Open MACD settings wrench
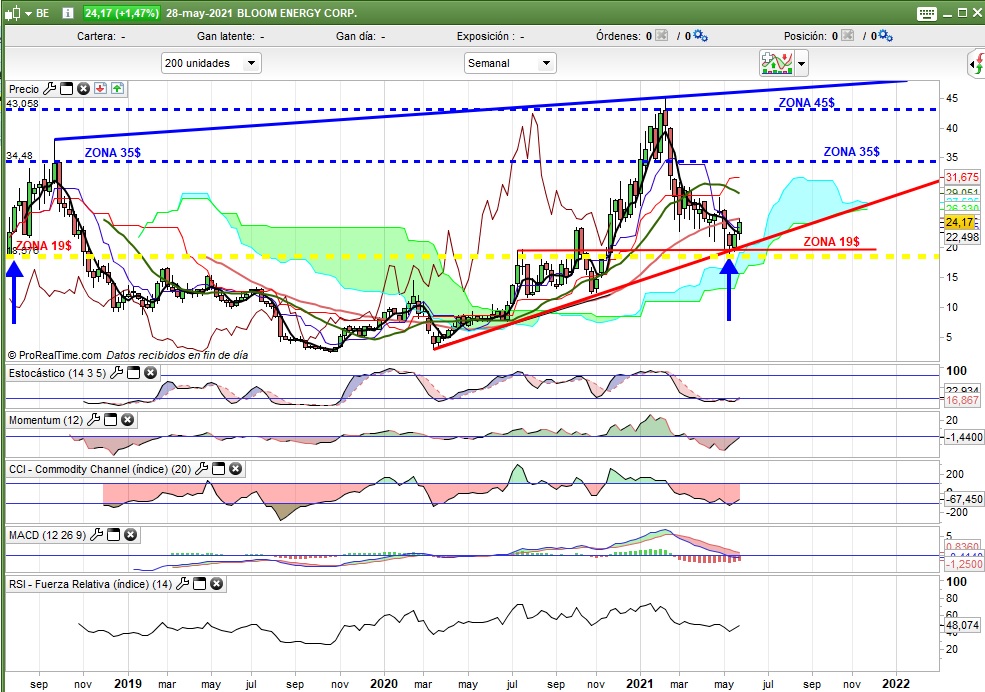985x692 pixels. click(x=97, y=535)
